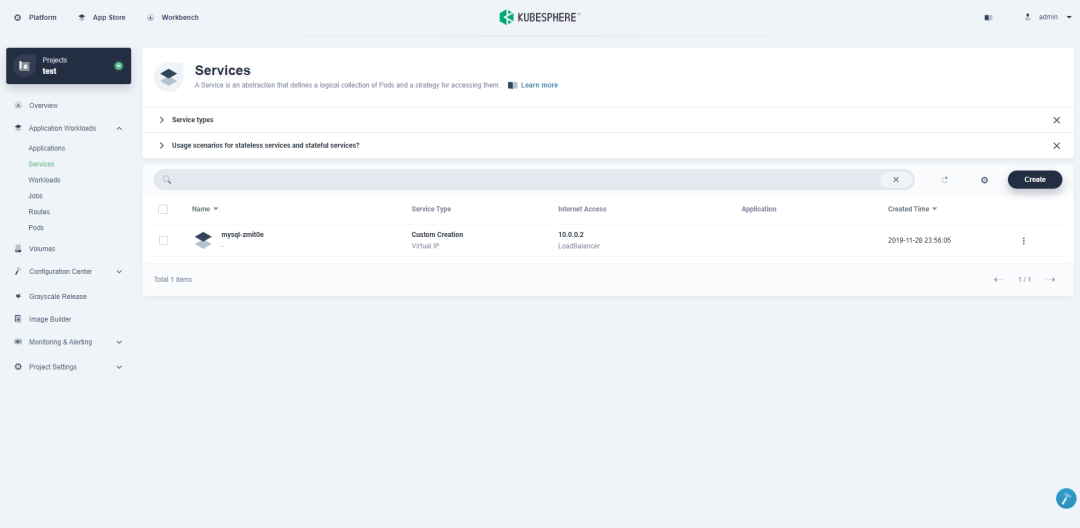Click the Workbench icon in top bar
1080x528 pixels.
151,17
